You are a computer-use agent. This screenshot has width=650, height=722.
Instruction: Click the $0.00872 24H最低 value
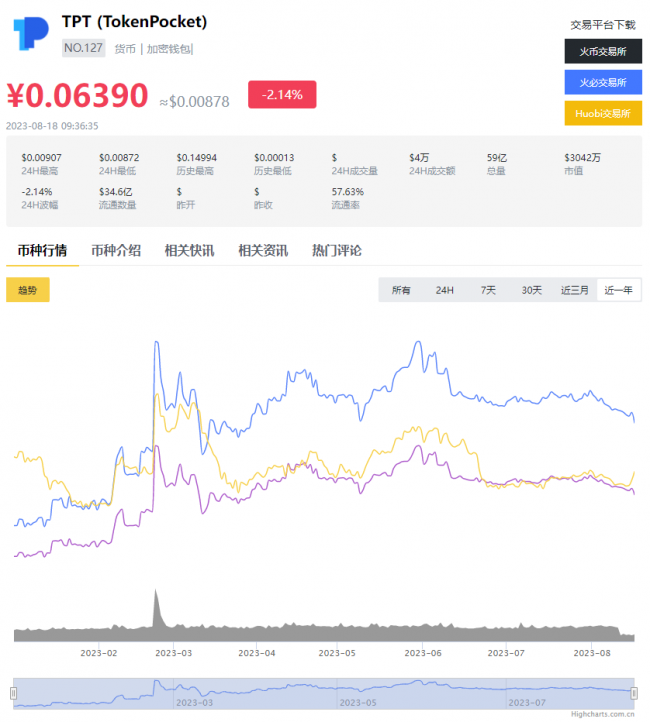pos(119,157)
